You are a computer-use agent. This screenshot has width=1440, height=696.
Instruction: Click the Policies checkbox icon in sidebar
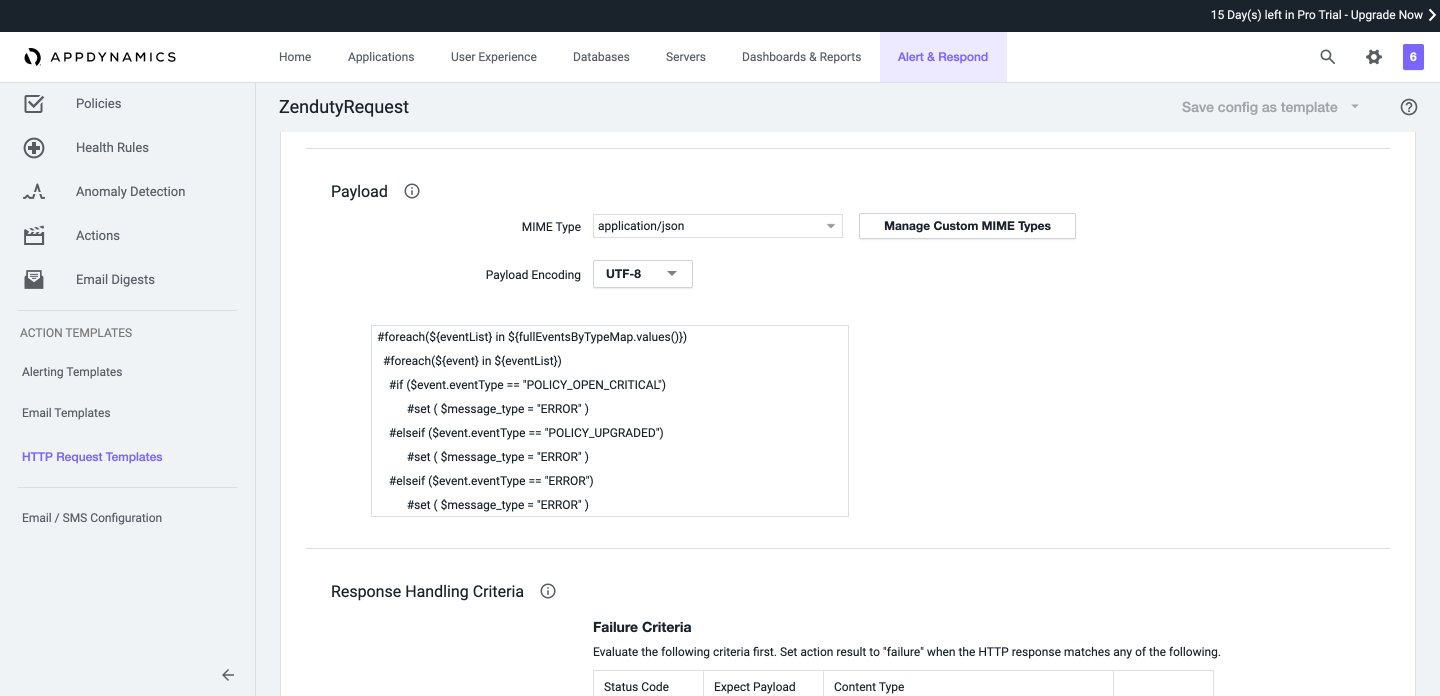(x=34, y=104)
